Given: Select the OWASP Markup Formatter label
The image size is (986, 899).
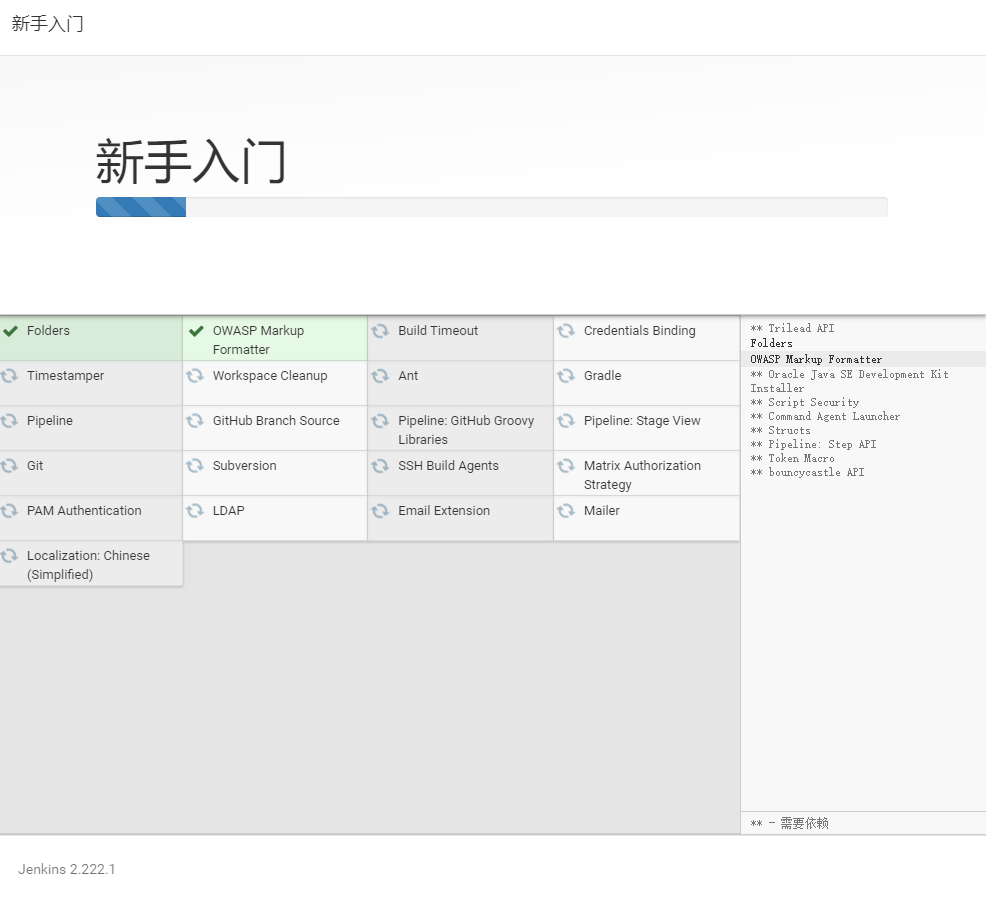Looking at the screenshot, I should pos(258,340).
